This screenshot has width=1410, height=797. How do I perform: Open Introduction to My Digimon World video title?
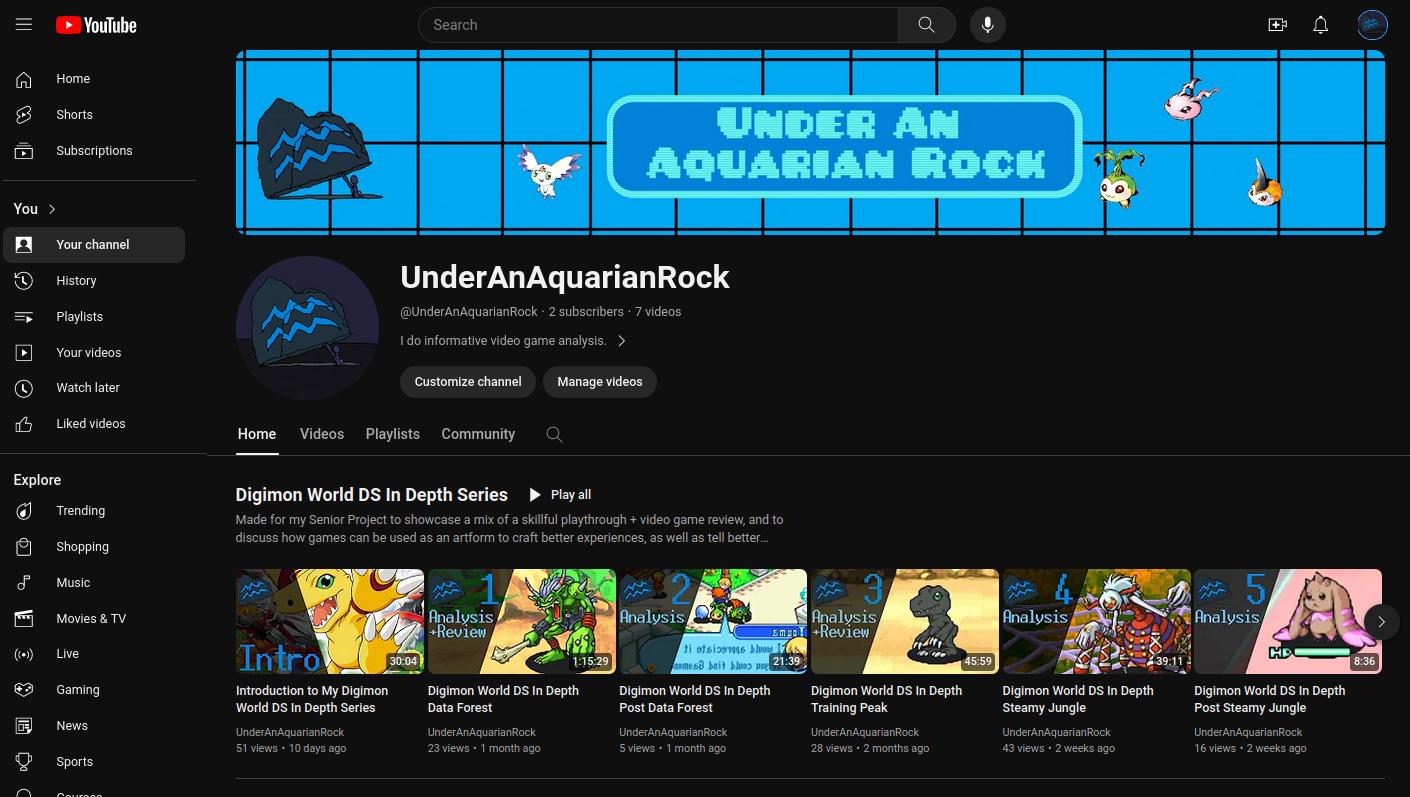(x=312, y=699)
